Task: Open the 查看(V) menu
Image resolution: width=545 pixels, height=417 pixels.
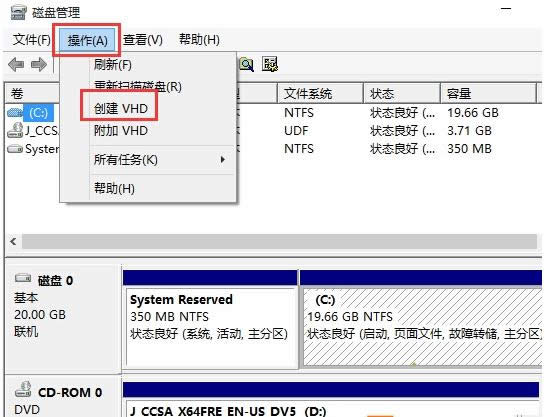Action: 143,40
